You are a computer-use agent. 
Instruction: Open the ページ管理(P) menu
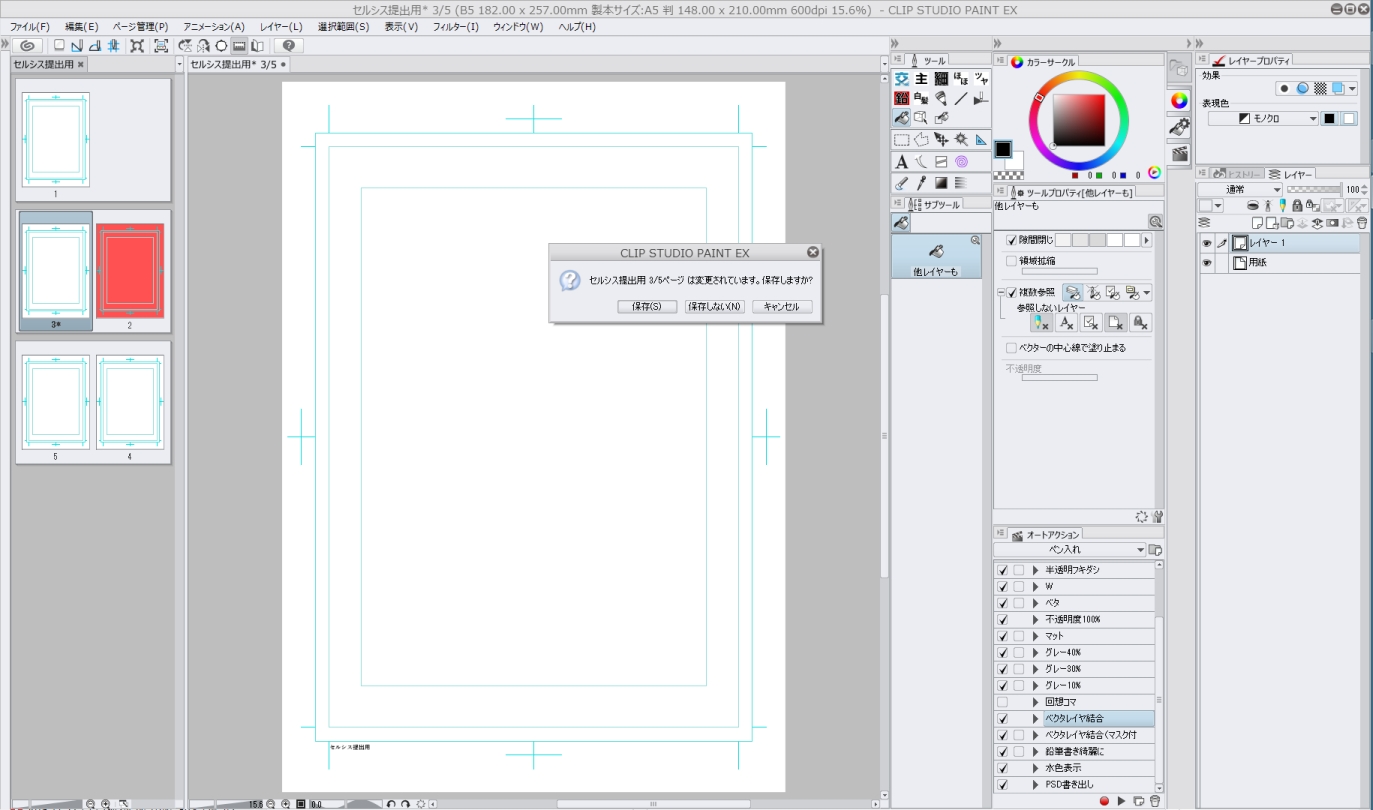point(140,27)
